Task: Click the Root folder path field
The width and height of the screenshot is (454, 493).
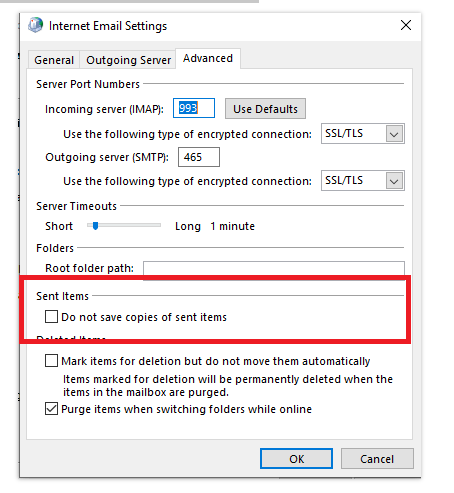Action: (274, 269)
